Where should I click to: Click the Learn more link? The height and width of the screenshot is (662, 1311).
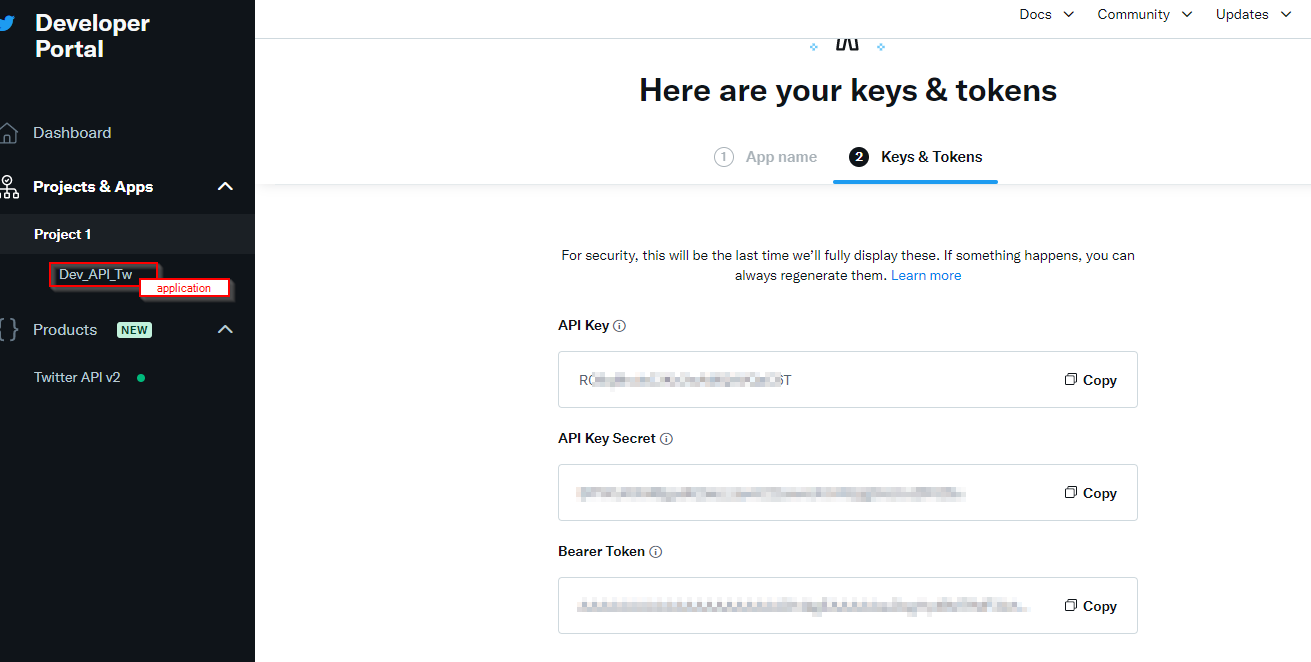tap(926, 274)
